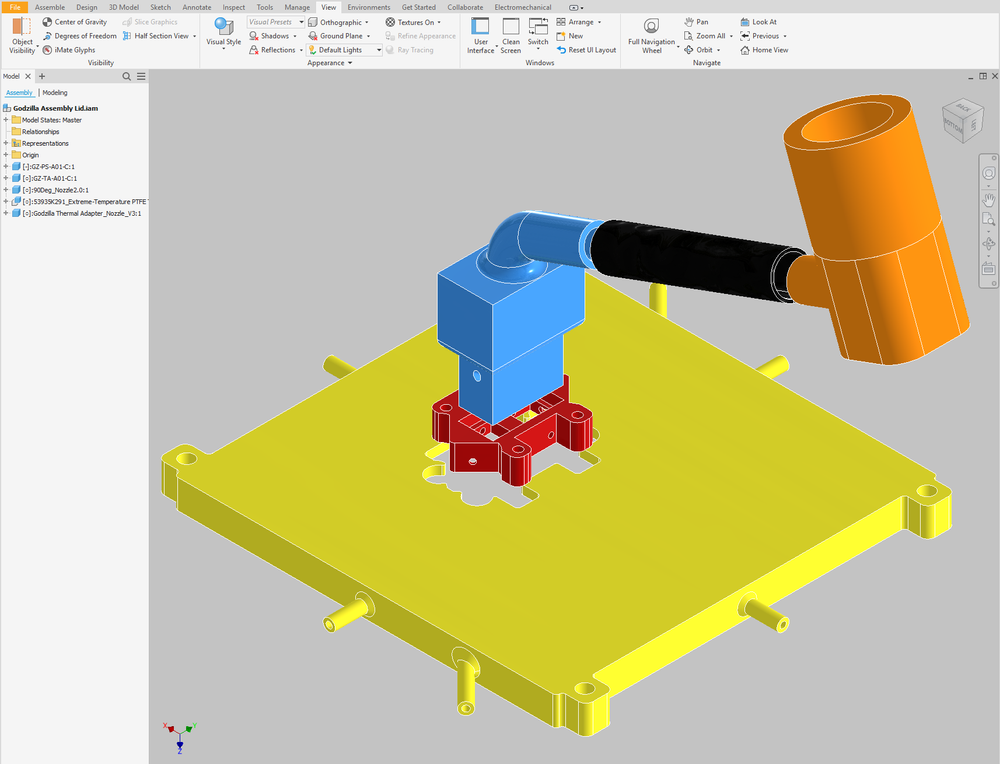Open the File menu
The width and height of the screenshot is (1000, 764).
(x=15, y=7)
